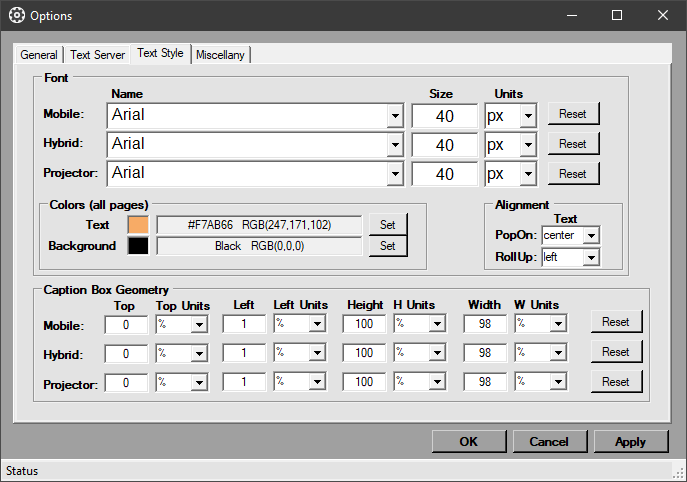
Task: Open Projector Top Units dropdown
Action: tap(199, 383)
